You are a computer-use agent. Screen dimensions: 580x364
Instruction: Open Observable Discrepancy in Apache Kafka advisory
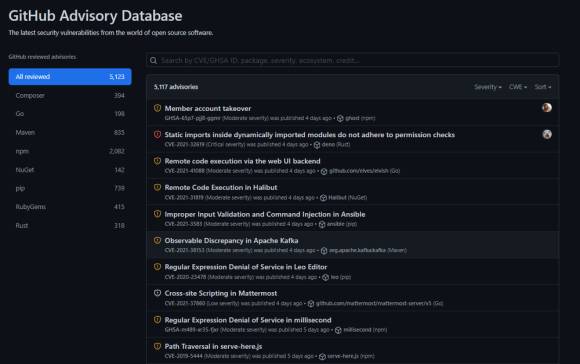click(231, 240)
